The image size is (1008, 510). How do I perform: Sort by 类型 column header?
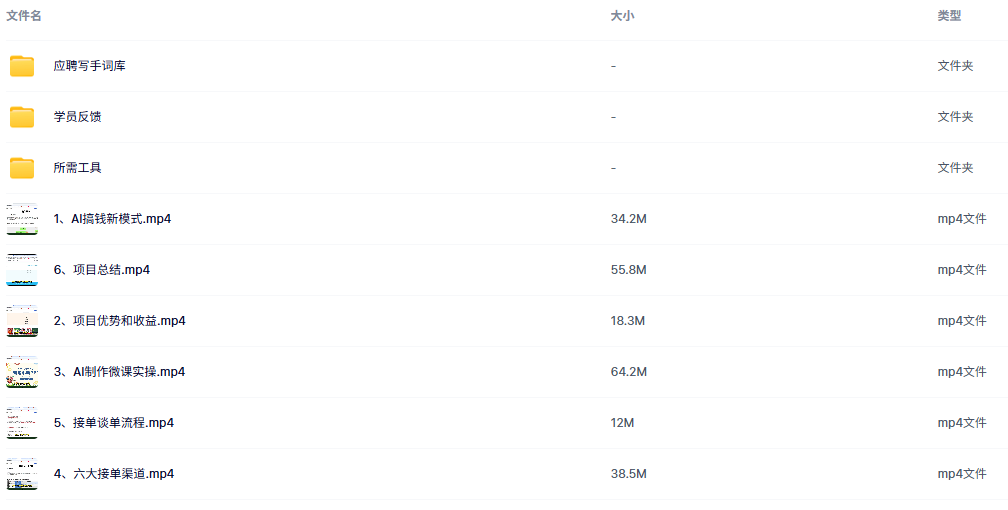click(949, 16)
